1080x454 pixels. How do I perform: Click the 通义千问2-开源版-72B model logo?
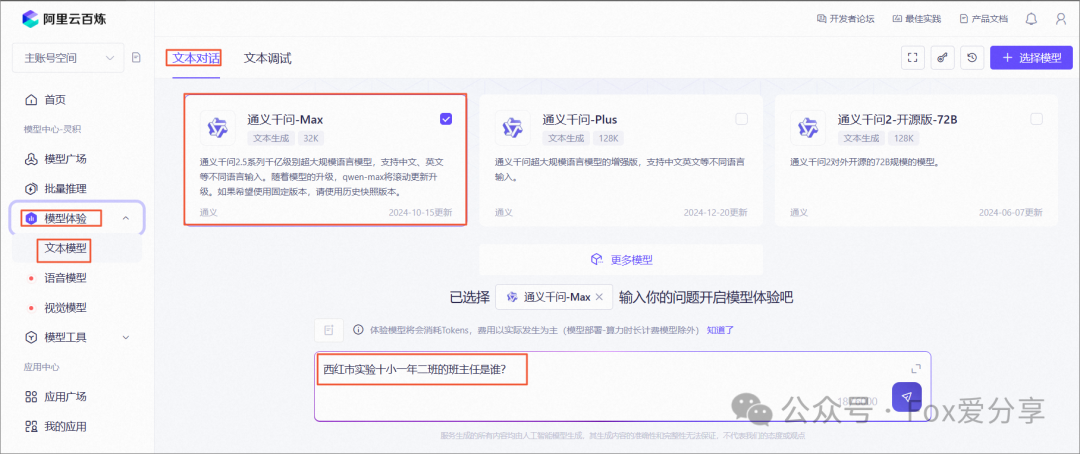[808, 127]
